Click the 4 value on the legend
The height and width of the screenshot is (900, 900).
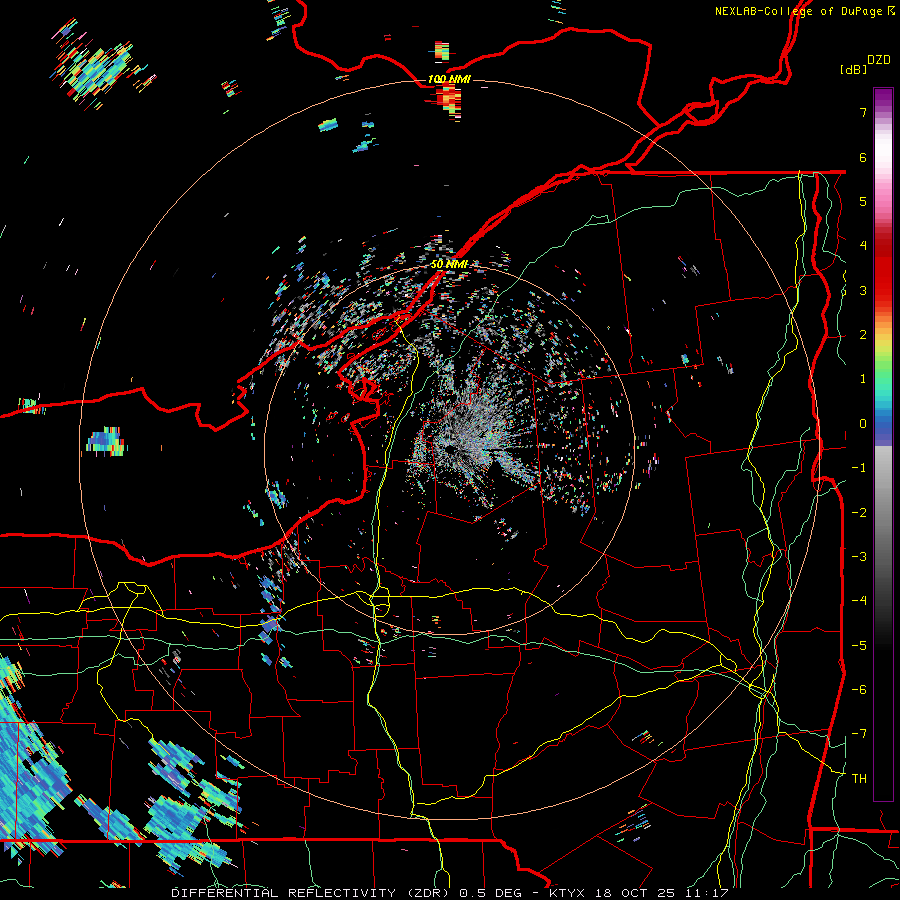click(x=863, y=246)
